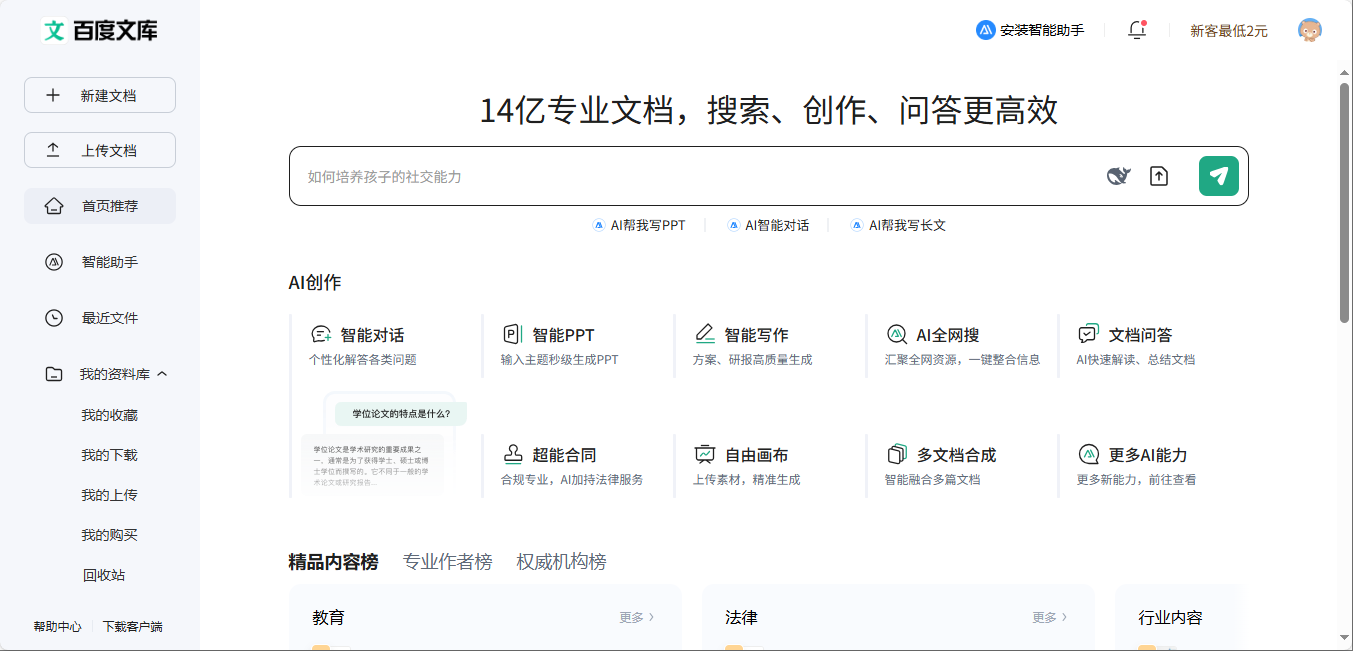Click the green send button
The height and width of the screenshot is (651, 1353).
point(1219,176)
